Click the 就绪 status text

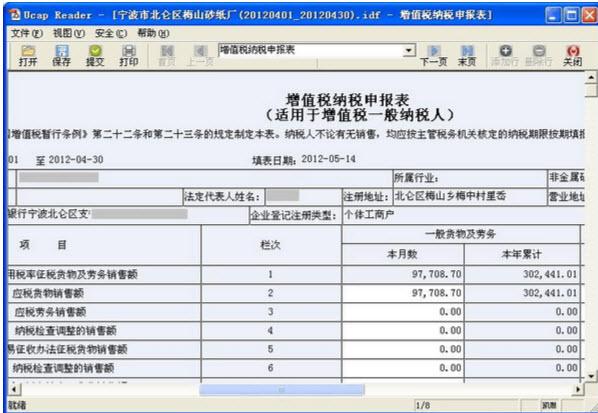tap(18, 405)
